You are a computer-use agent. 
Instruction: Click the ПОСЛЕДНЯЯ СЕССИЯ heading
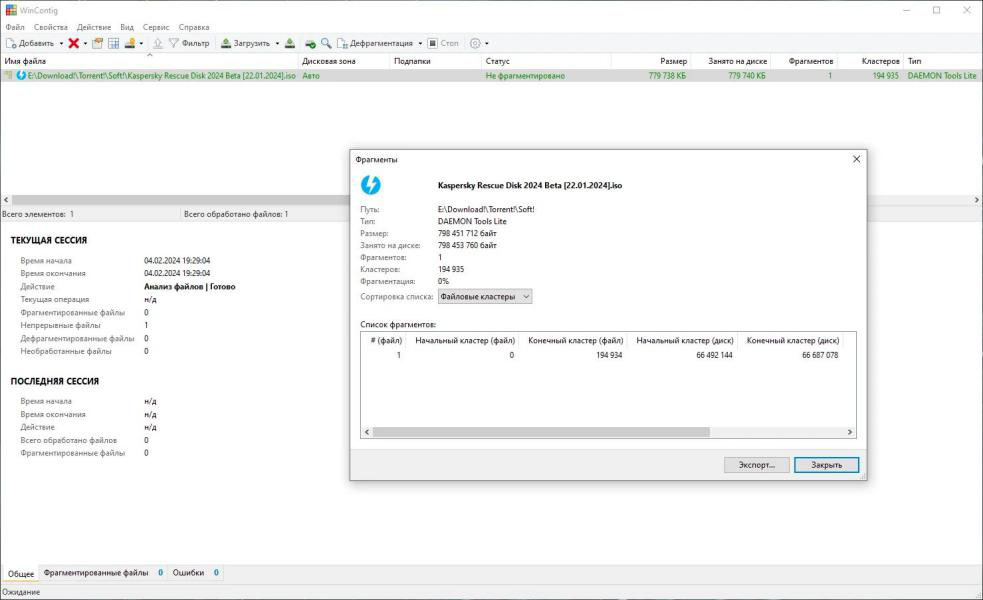(55, 381)
